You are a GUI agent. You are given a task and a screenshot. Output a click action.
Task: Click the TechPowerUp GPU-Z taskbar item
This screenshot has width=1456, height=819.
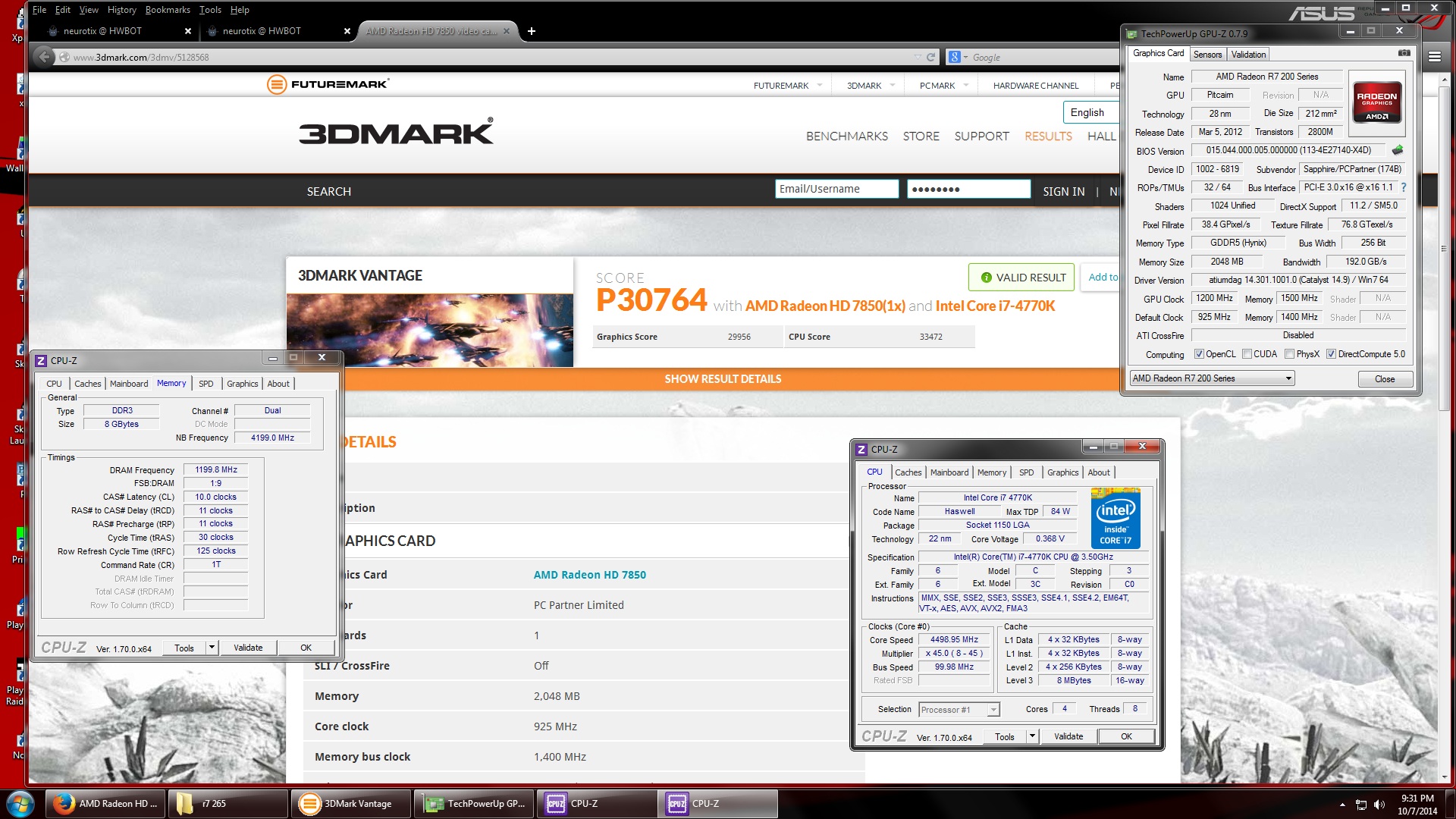(475, 804)
